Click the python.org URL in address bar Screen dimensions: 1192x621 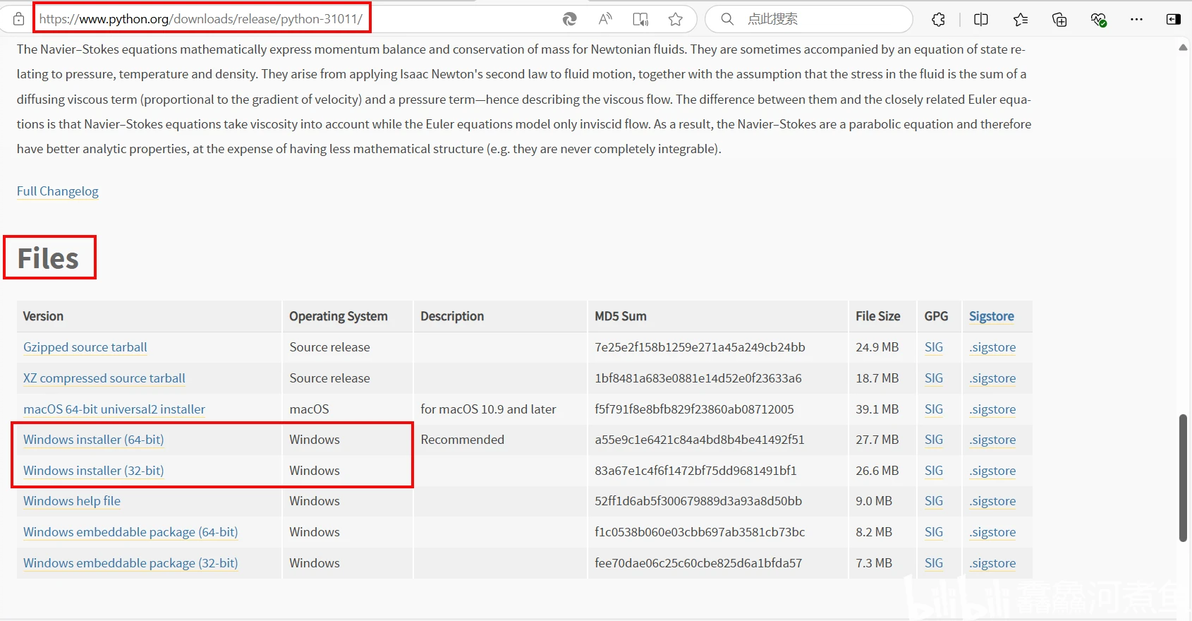(200, 19)
